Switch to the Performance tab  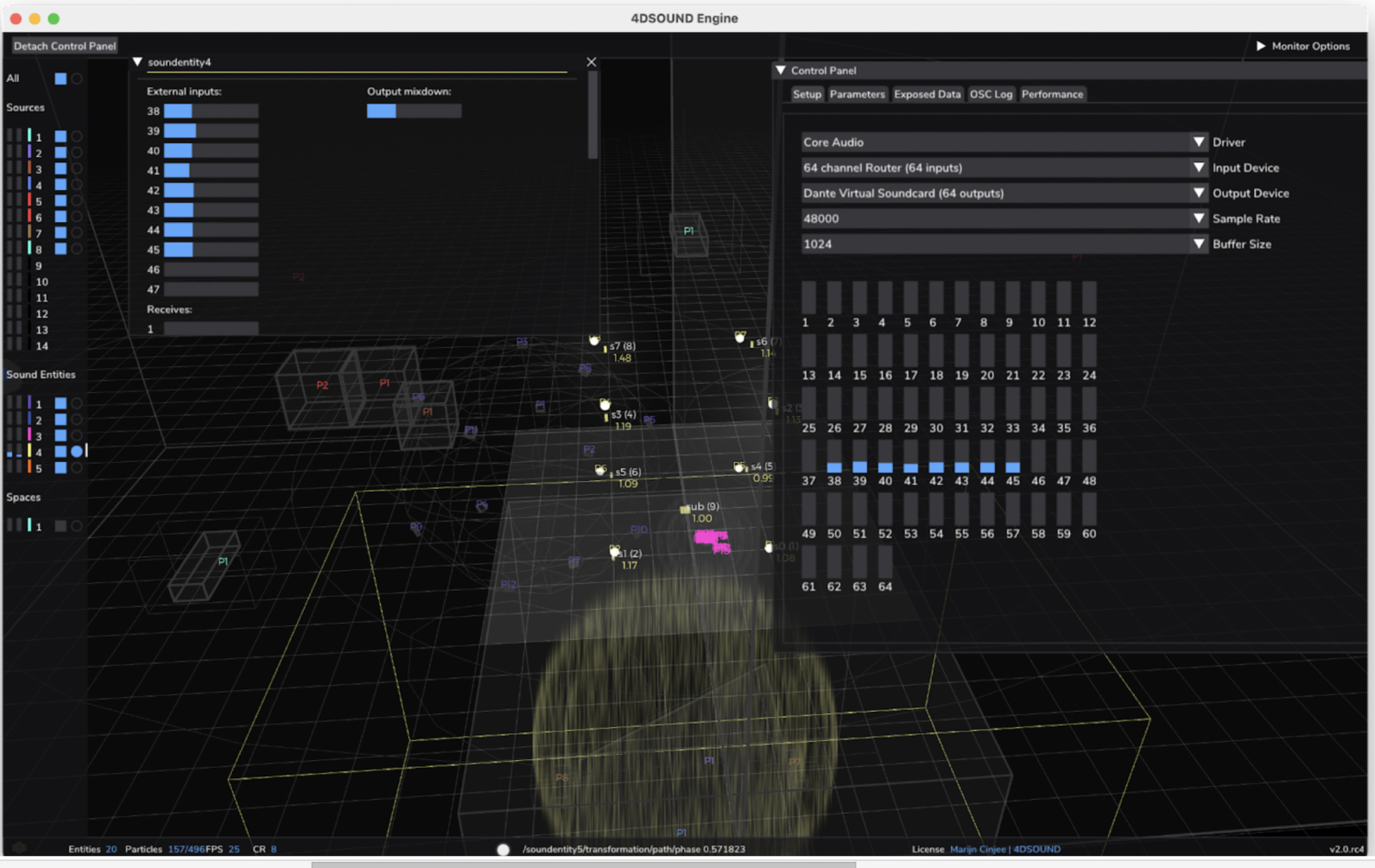click(x=1052, y=94)
